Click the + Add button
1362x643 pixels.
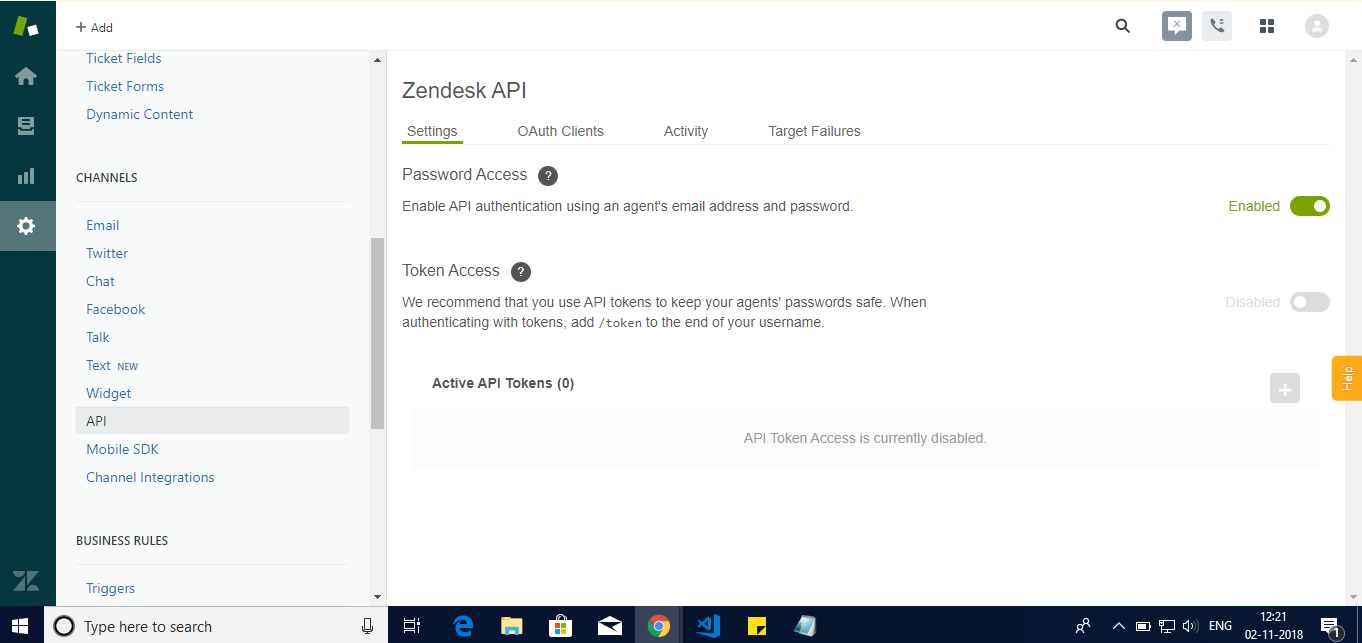pos(95,27)
